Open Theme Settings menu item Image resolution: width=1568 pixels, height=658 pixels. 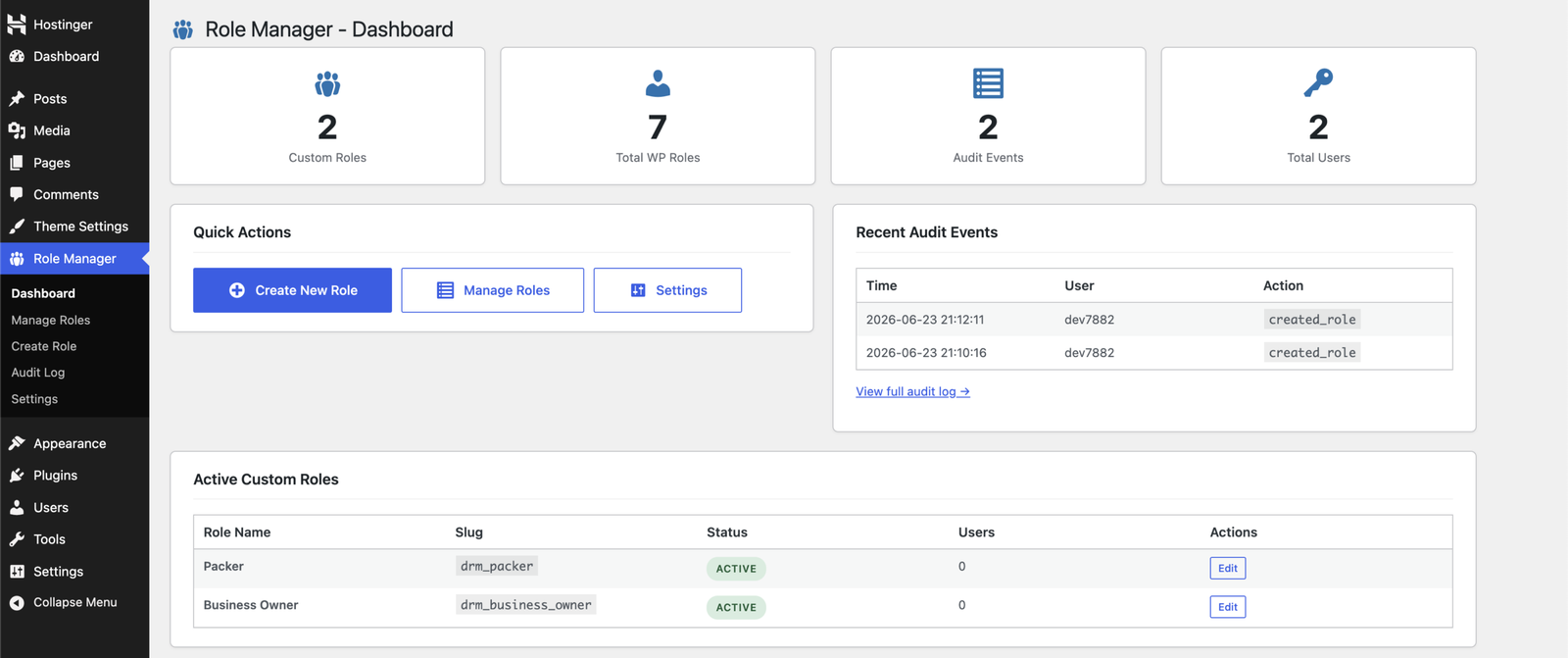point(74,226)
